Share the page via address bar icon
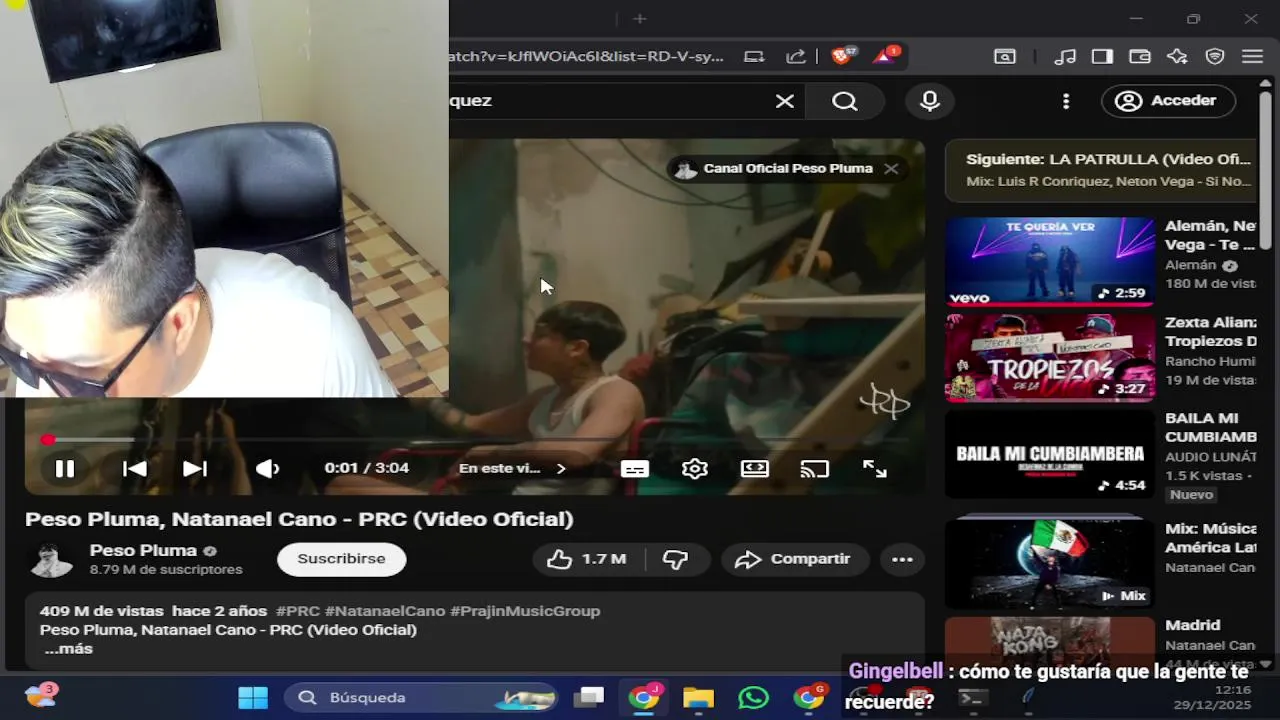The image size is (1280, 720). (796, 57)
